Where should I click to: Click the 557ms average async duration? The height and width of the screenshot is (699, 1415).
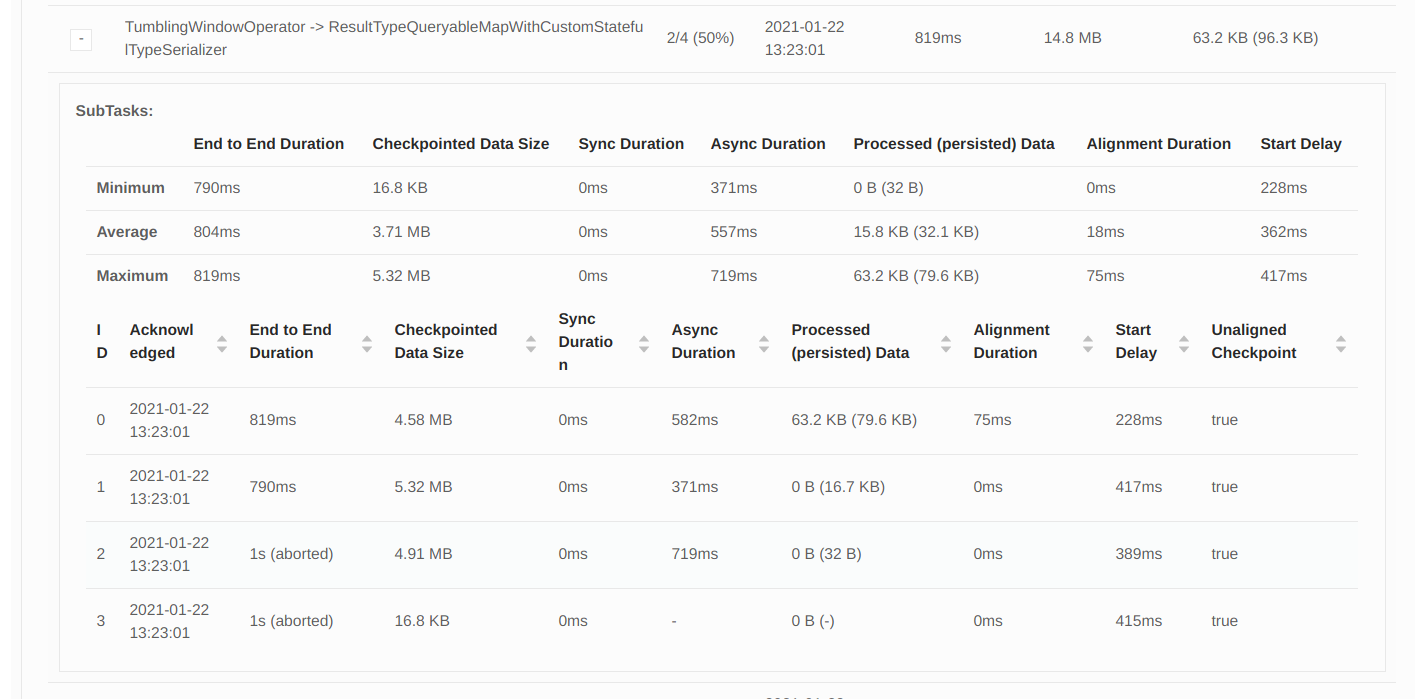(734, 232)
